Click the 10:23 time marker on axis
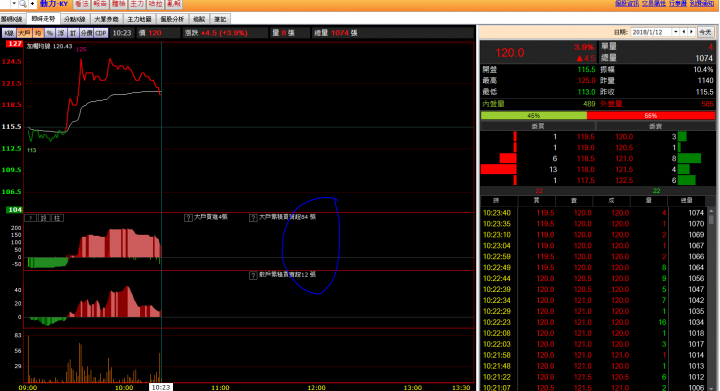 pos(161,387)
